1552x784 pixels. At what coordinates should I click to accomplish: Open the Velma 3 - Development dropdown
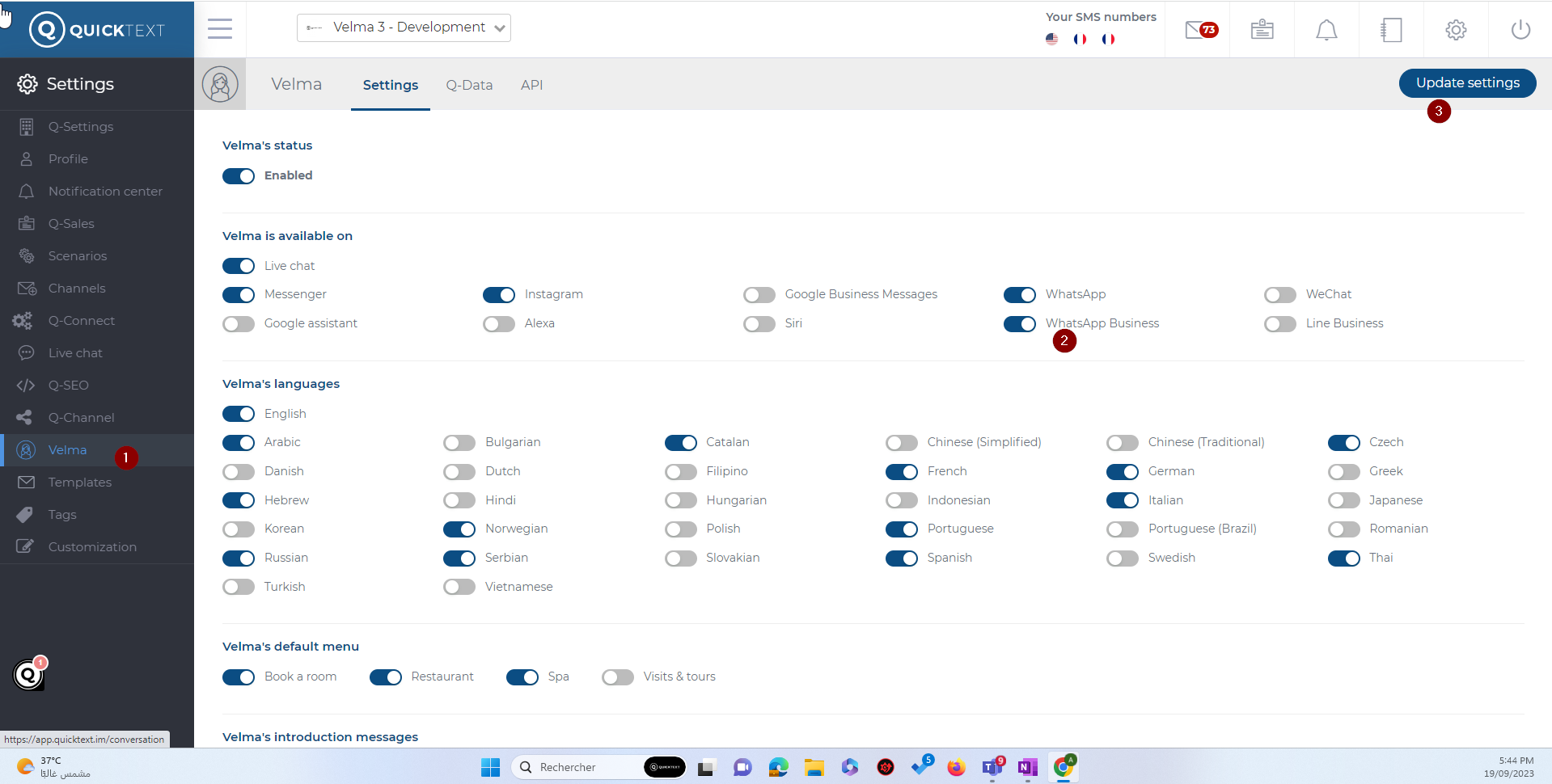point(404,27)
